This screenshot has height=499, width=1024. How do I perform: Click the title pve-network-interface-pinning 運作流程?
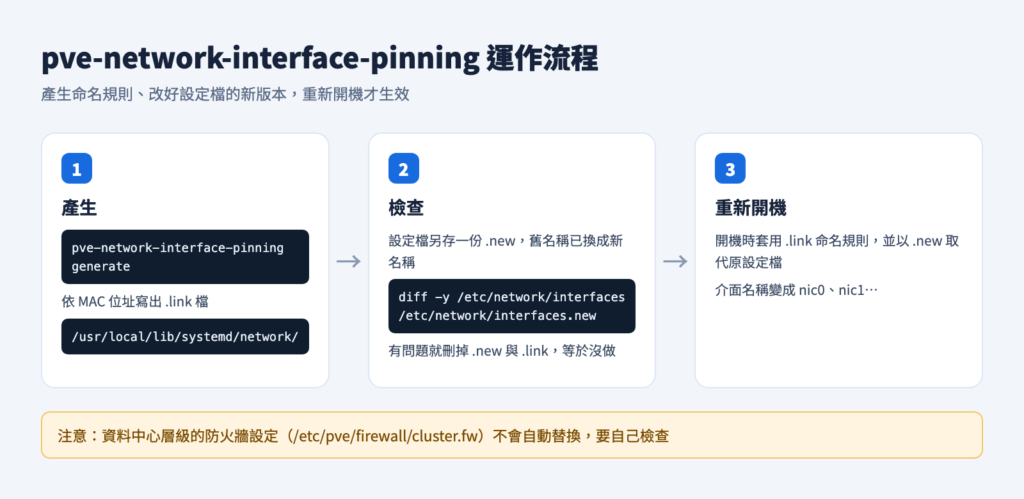pos(319,61)
